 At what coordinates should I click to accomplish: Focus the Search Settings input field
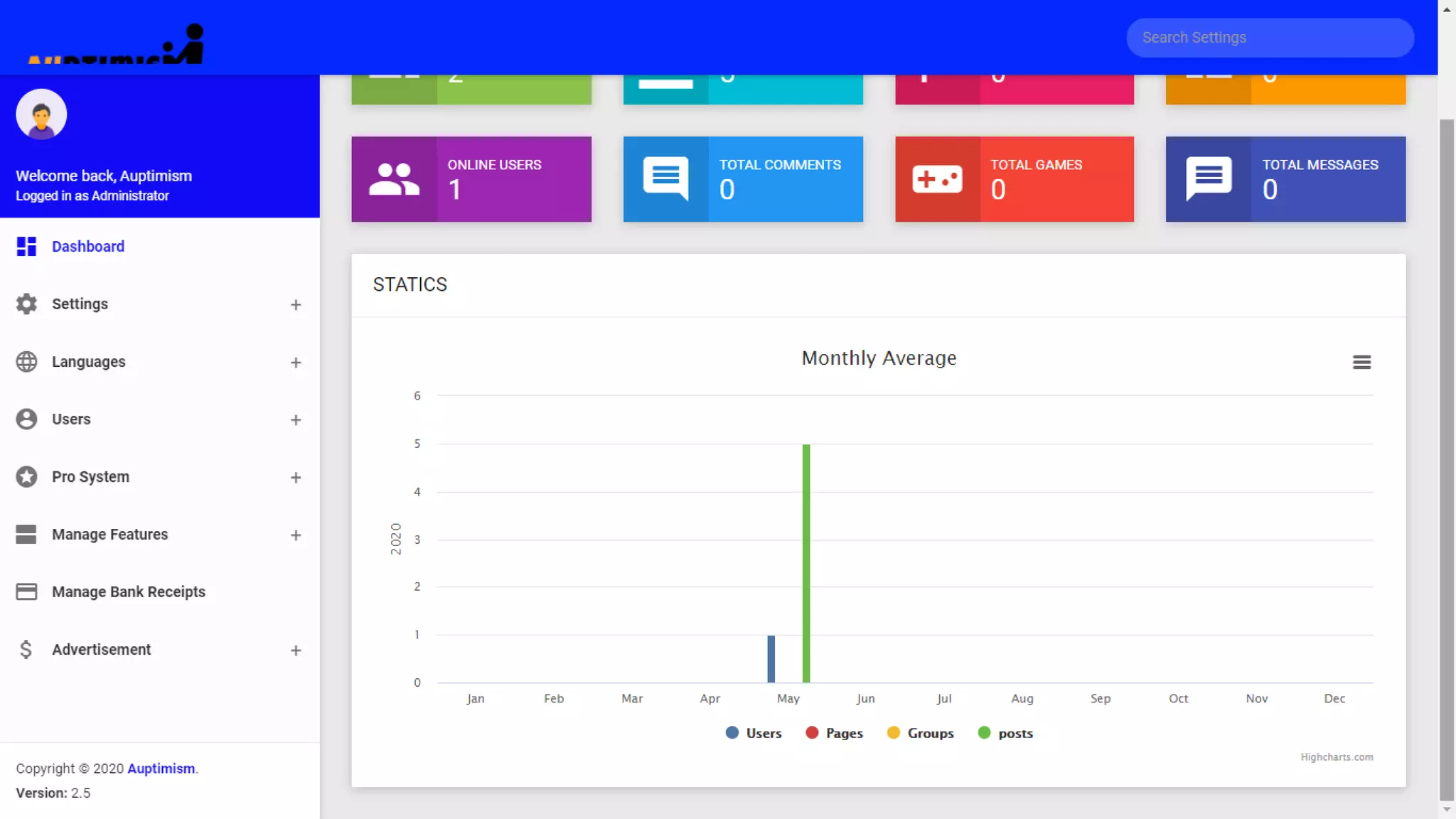coord(1270,38)
